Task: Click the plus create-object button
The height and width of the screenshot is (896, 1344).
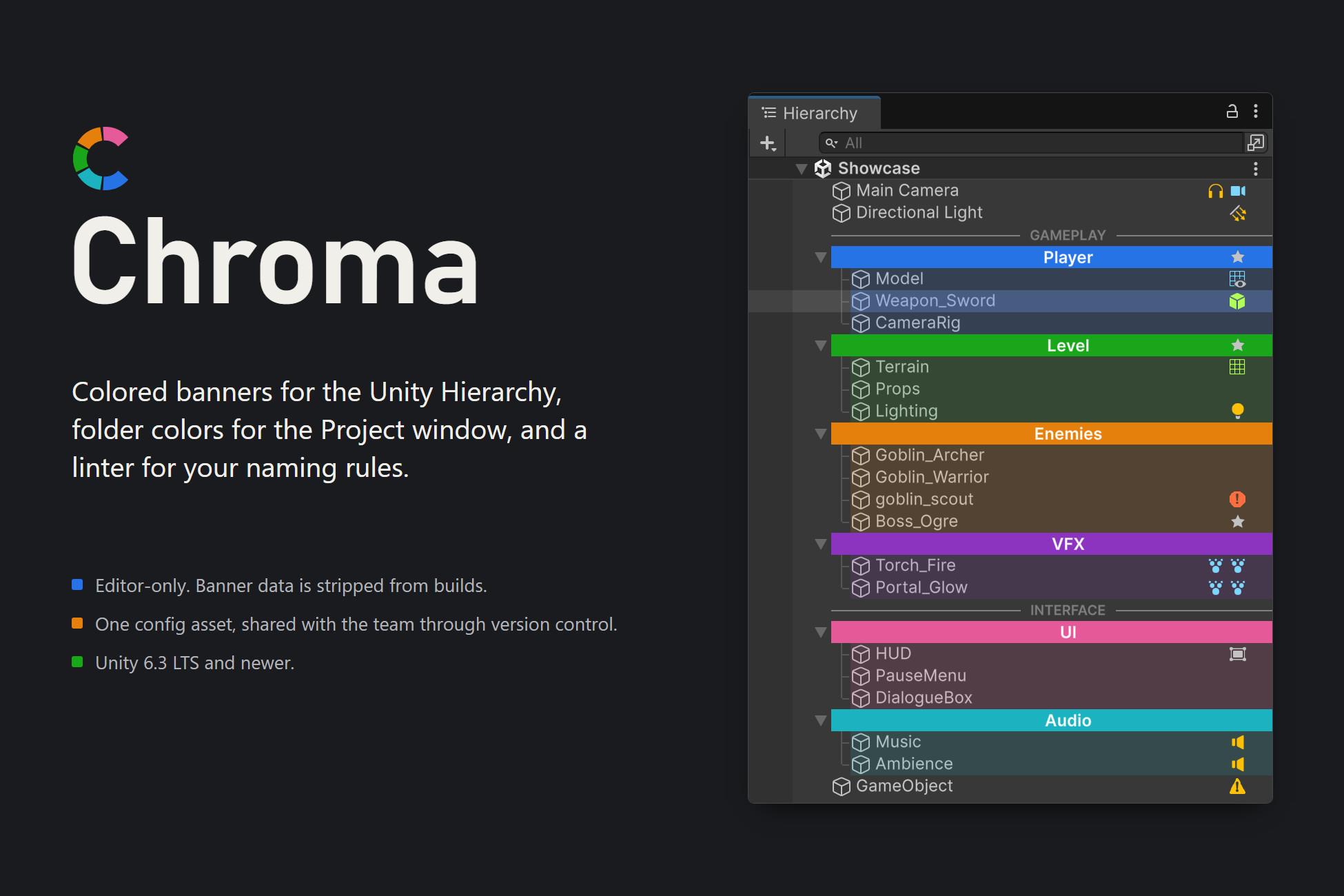Action: click(x=768, y=143)
